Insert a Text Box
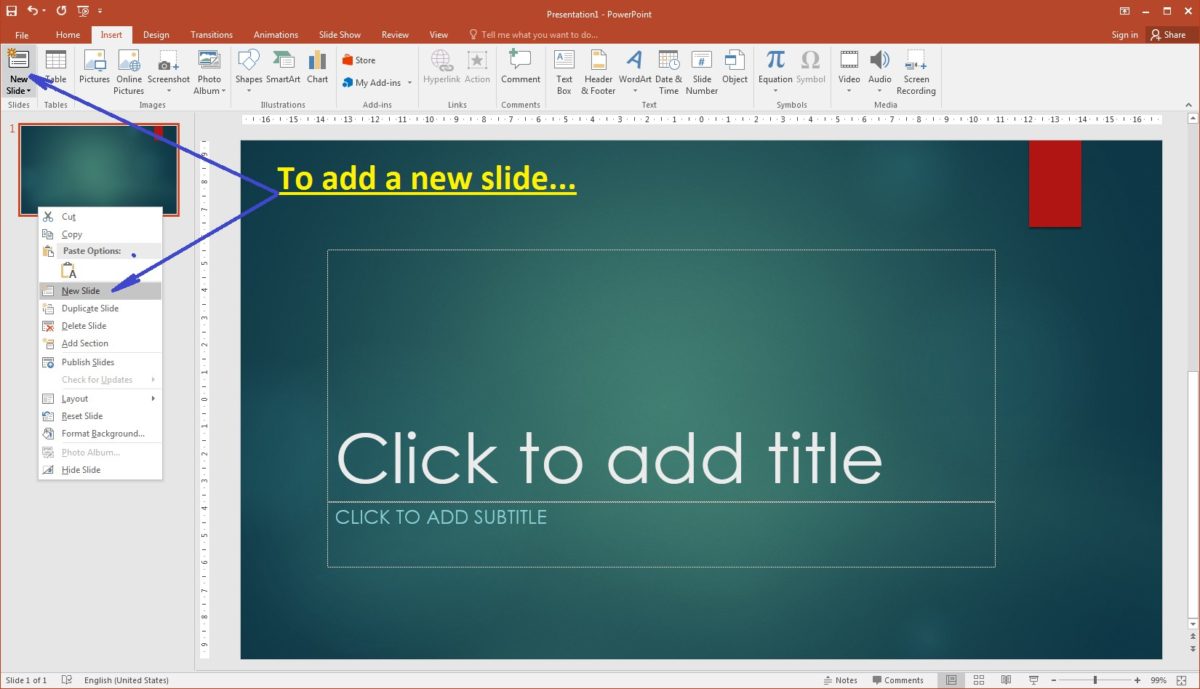1200x689 pixels. point(564,68)
